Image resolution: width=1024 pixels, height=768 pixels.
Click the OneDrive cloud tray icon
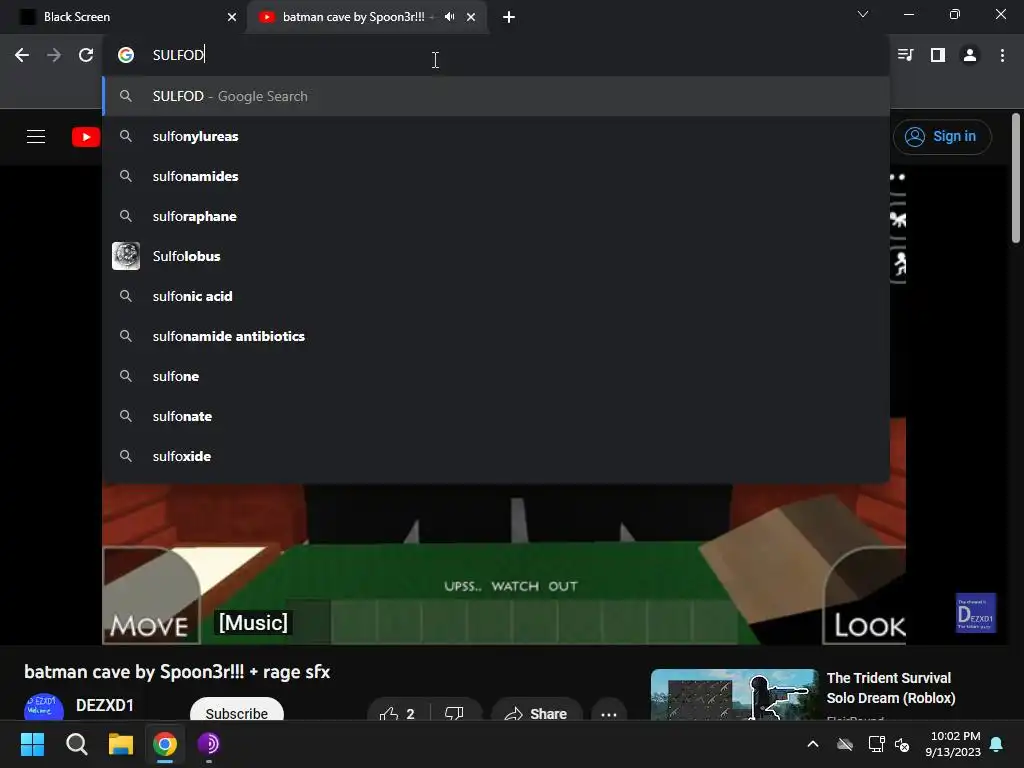click(845, 744)
